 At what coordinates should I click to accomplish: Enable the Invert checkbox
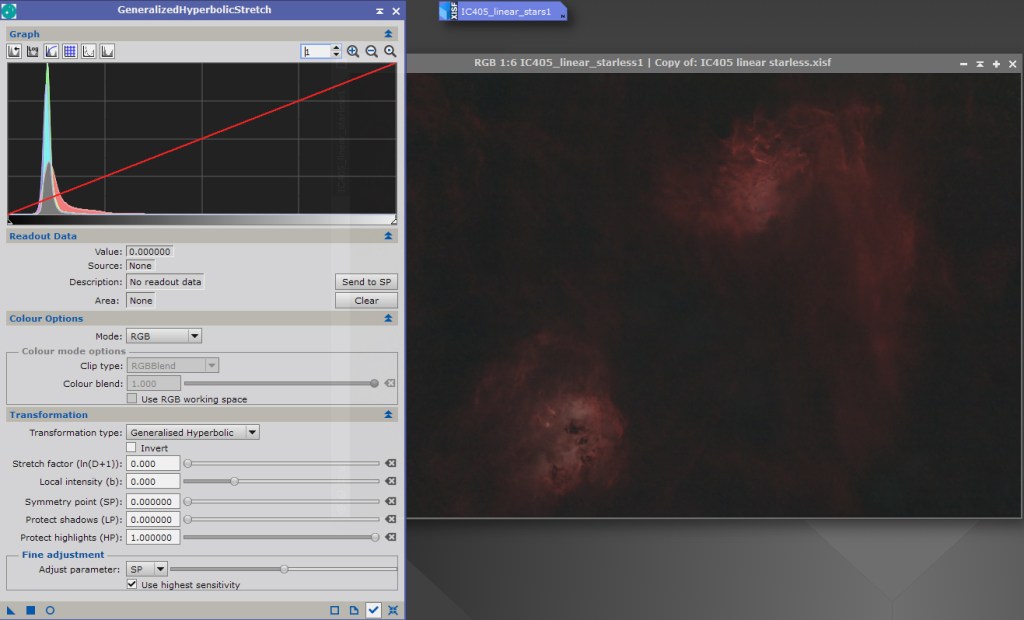pos(132,448)
